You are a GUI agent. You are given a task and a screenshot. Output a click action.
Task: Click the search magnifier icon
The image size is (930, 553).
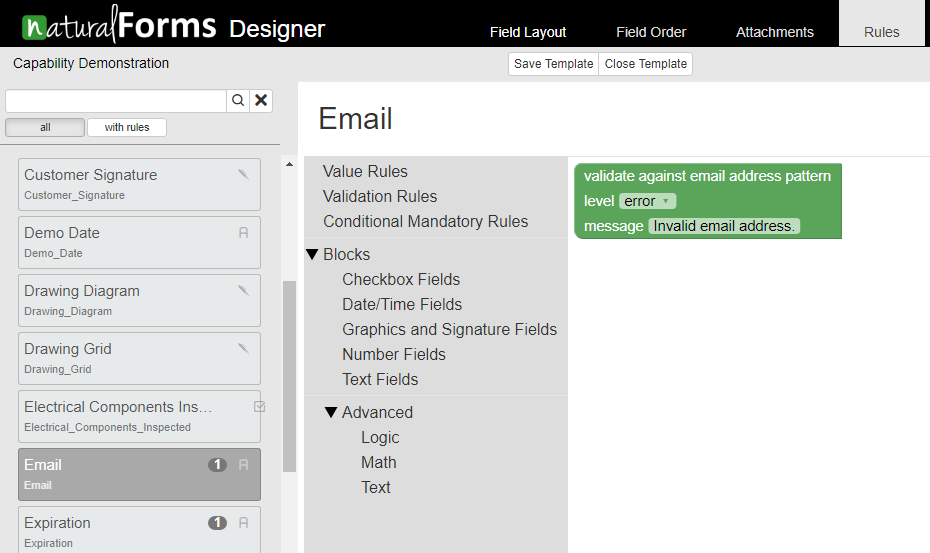pos(238,100)
